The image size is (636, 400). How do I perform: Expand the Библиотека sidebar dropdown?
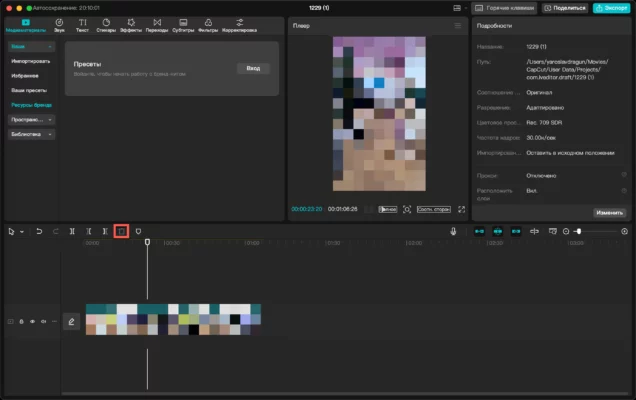(x=31, y=134)
